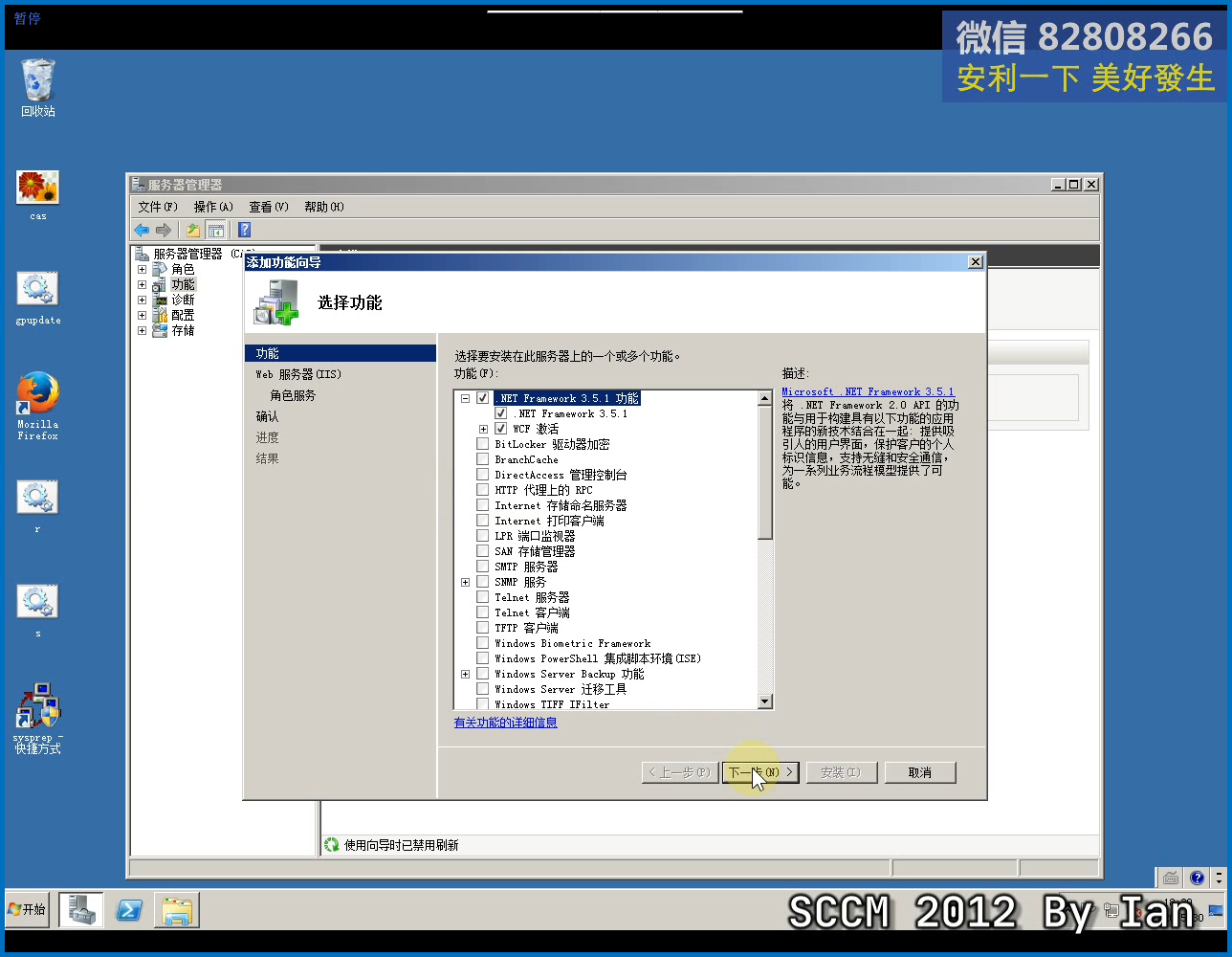
Task: Click the Up one level folder toolbar icon
Action: [193, 230]
